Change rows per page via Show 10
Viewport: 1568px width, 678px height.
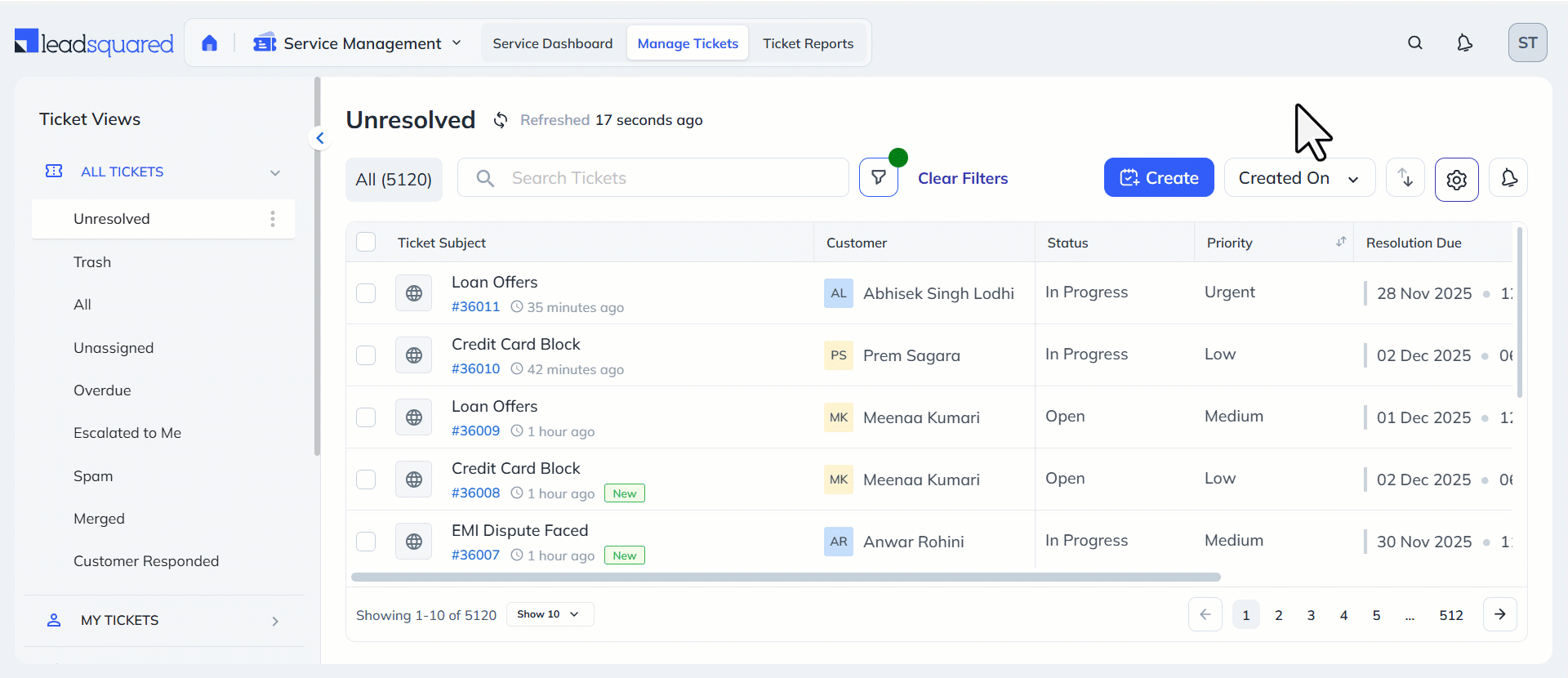(550, 614)
